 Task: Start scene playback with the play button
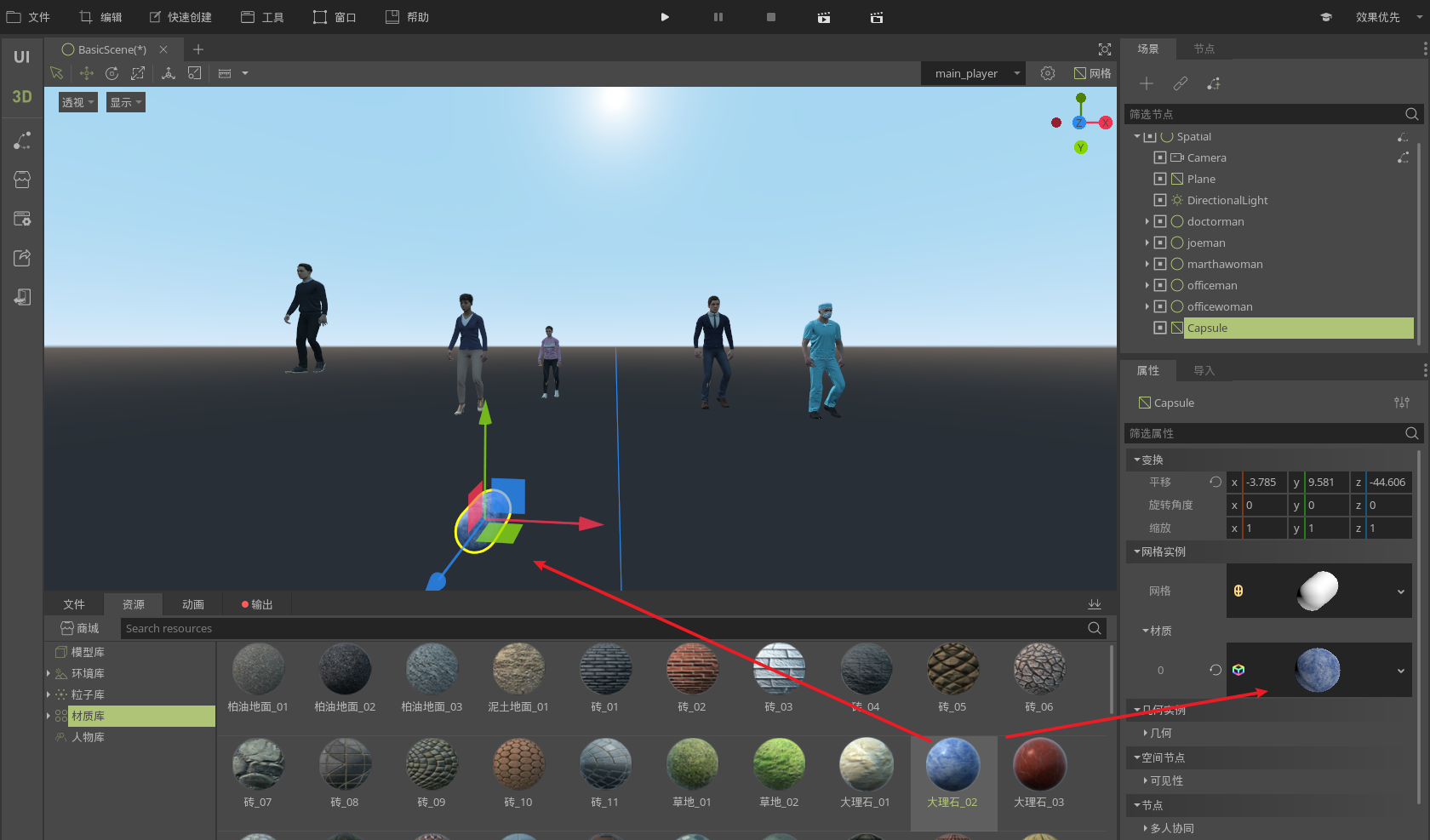(x=665, y=17)
